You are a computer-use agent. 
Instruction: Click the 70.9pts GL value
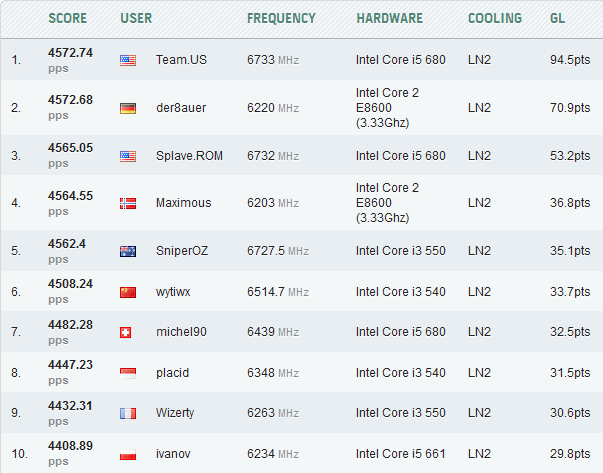pyautogui.click(x=570, y=108)
